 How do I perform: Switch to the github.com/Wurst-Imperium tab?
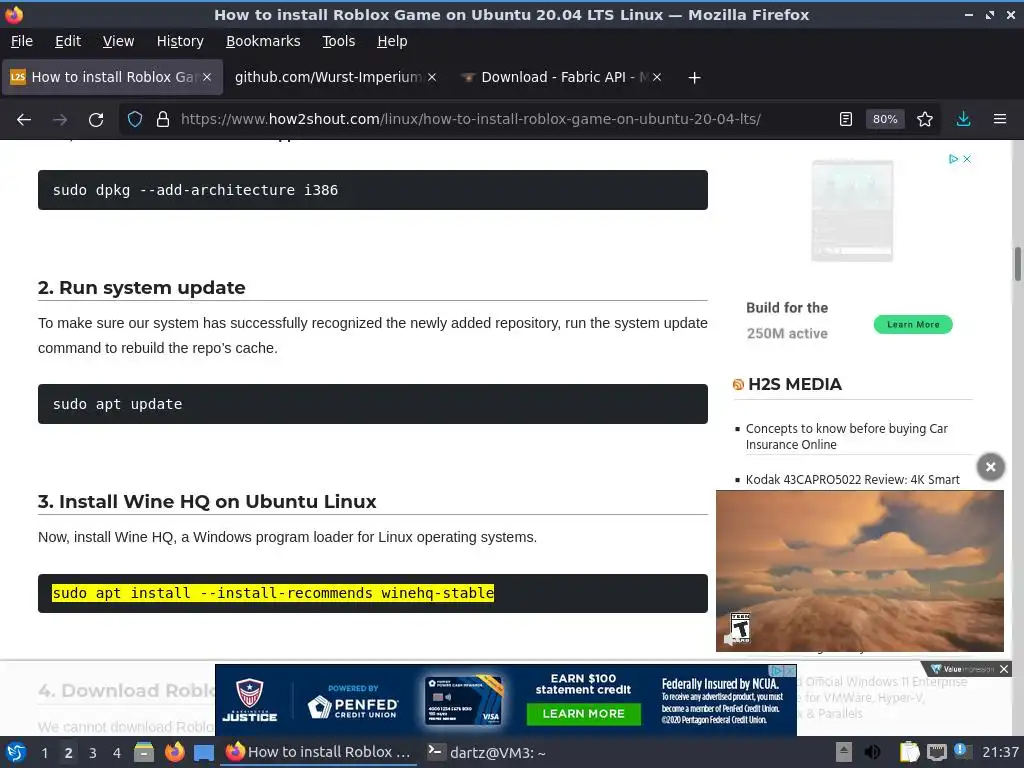coord(328,77)
